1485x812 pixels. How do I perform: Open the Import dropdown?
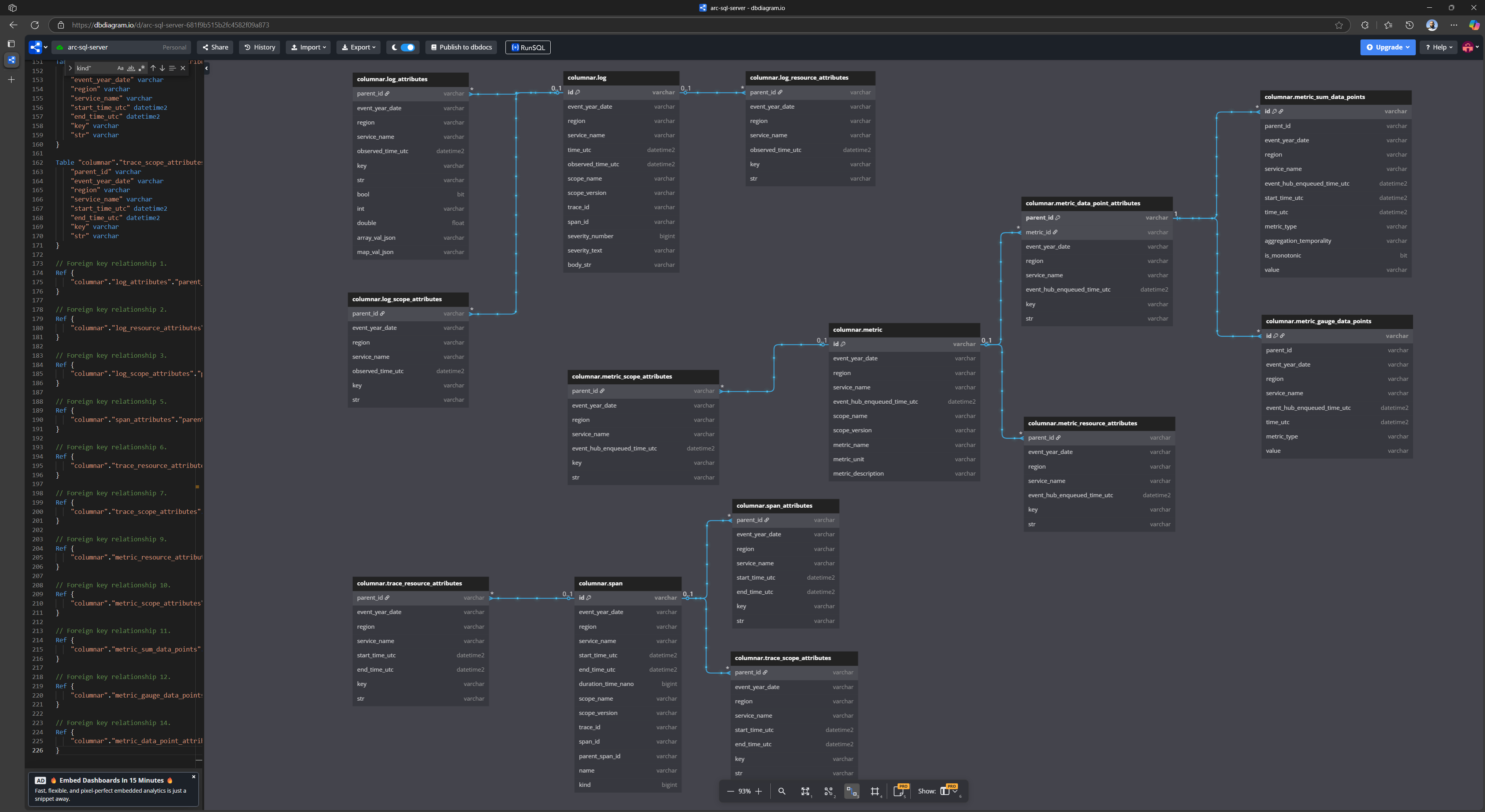[x=309, y=47]
